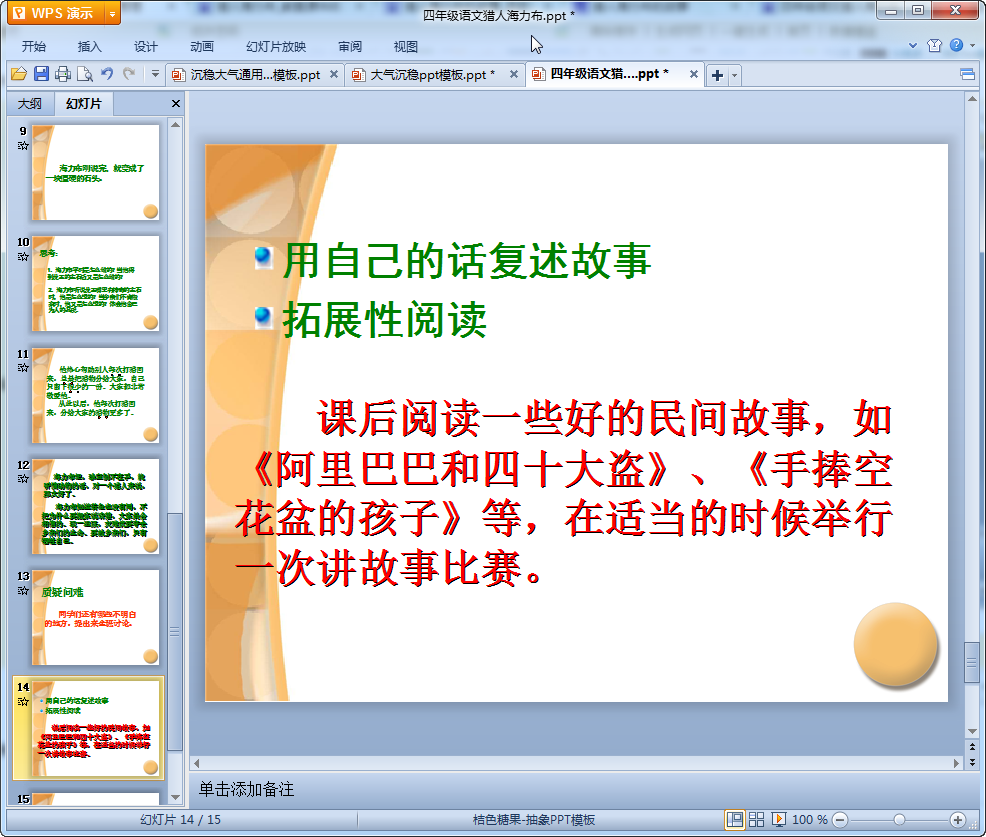
Task: Select slide 9 thumbnail
Action: tap(96, 172)
